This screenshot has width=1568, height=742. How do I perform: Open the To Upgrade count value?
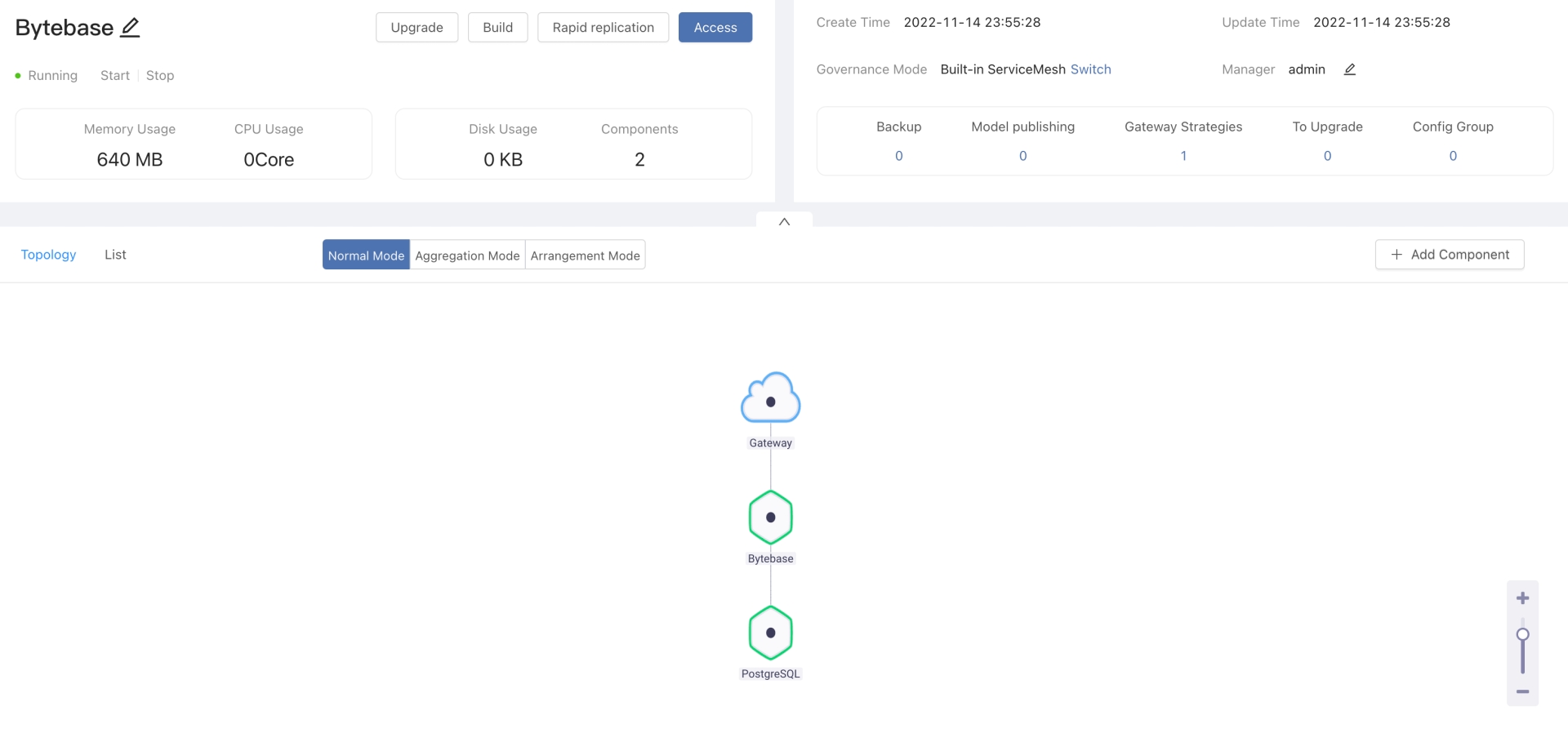1328,156
